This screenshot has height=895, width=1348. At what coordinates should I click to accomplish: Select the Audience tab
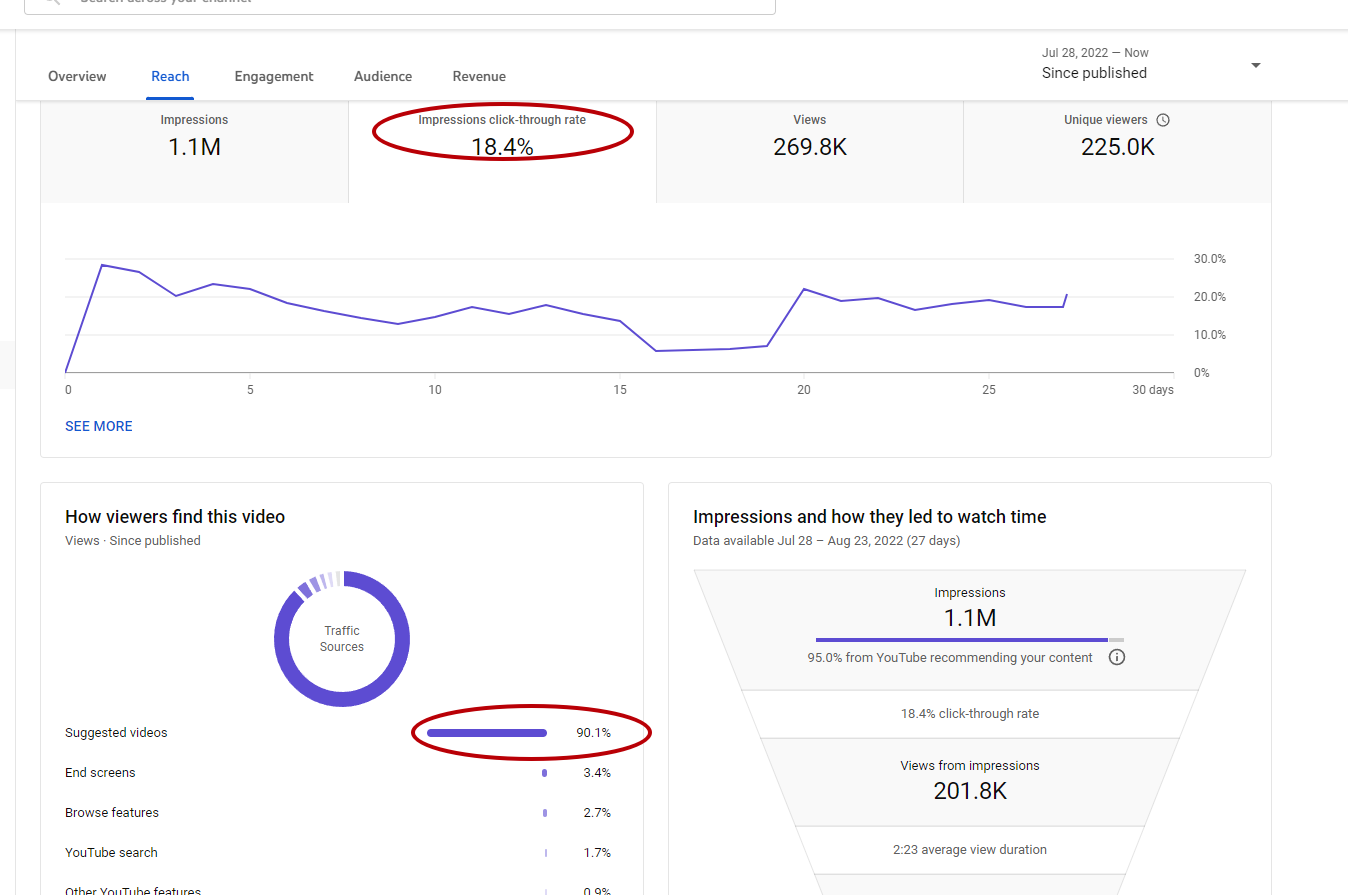tap(383, 76)
